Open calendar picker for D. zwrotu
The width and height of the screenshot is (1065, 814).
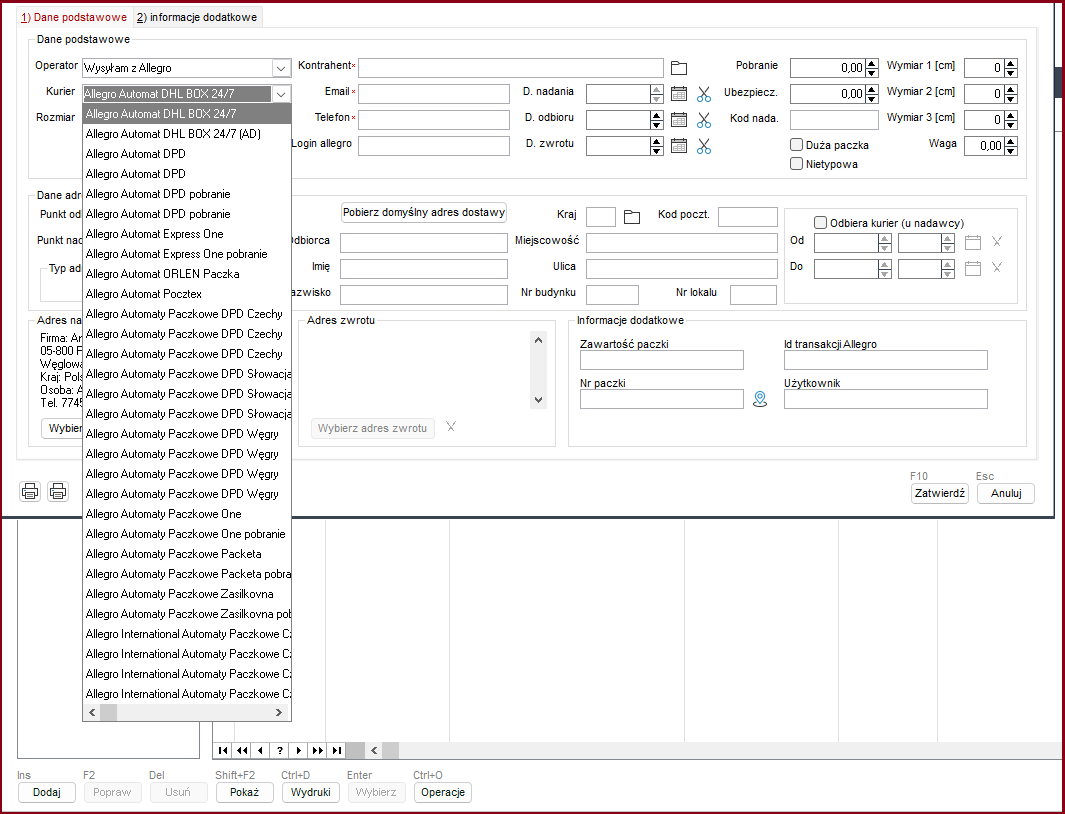tap(679, 146)
